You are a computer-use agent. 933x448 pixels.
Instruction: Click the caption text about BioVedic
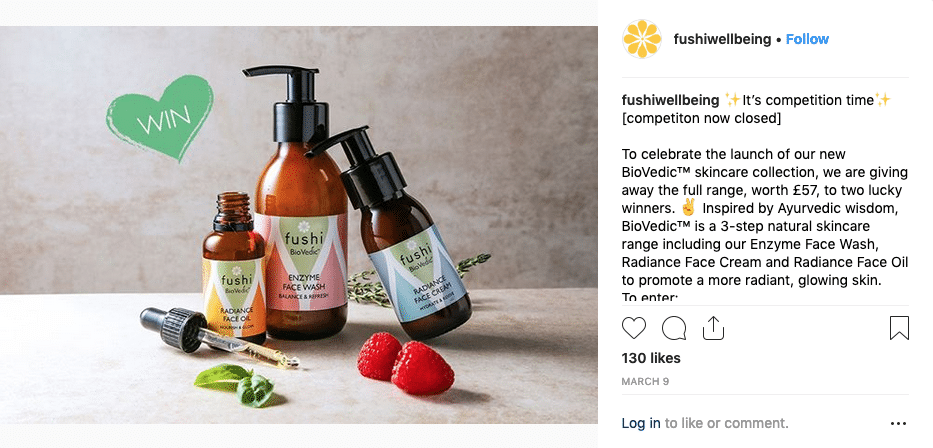point(765,217)
